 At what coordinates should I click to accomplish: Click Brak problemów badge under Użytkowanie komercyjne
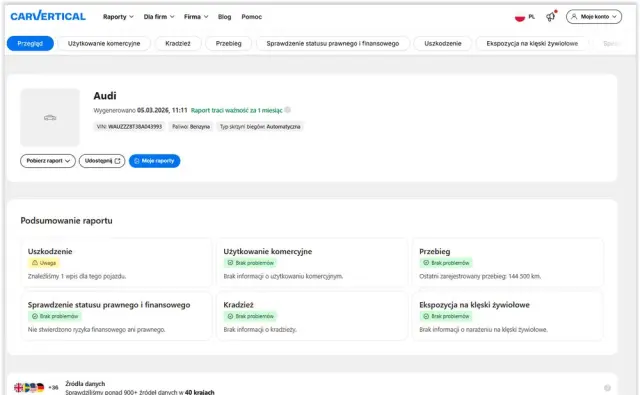[x=250, y=263]
